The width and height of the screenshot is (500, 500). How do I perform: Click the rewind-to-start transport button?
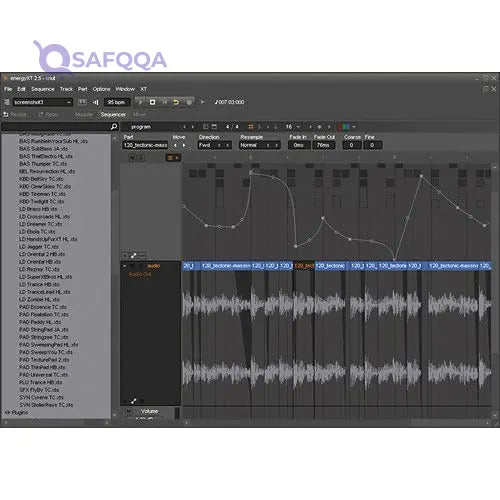pos(164,102)
